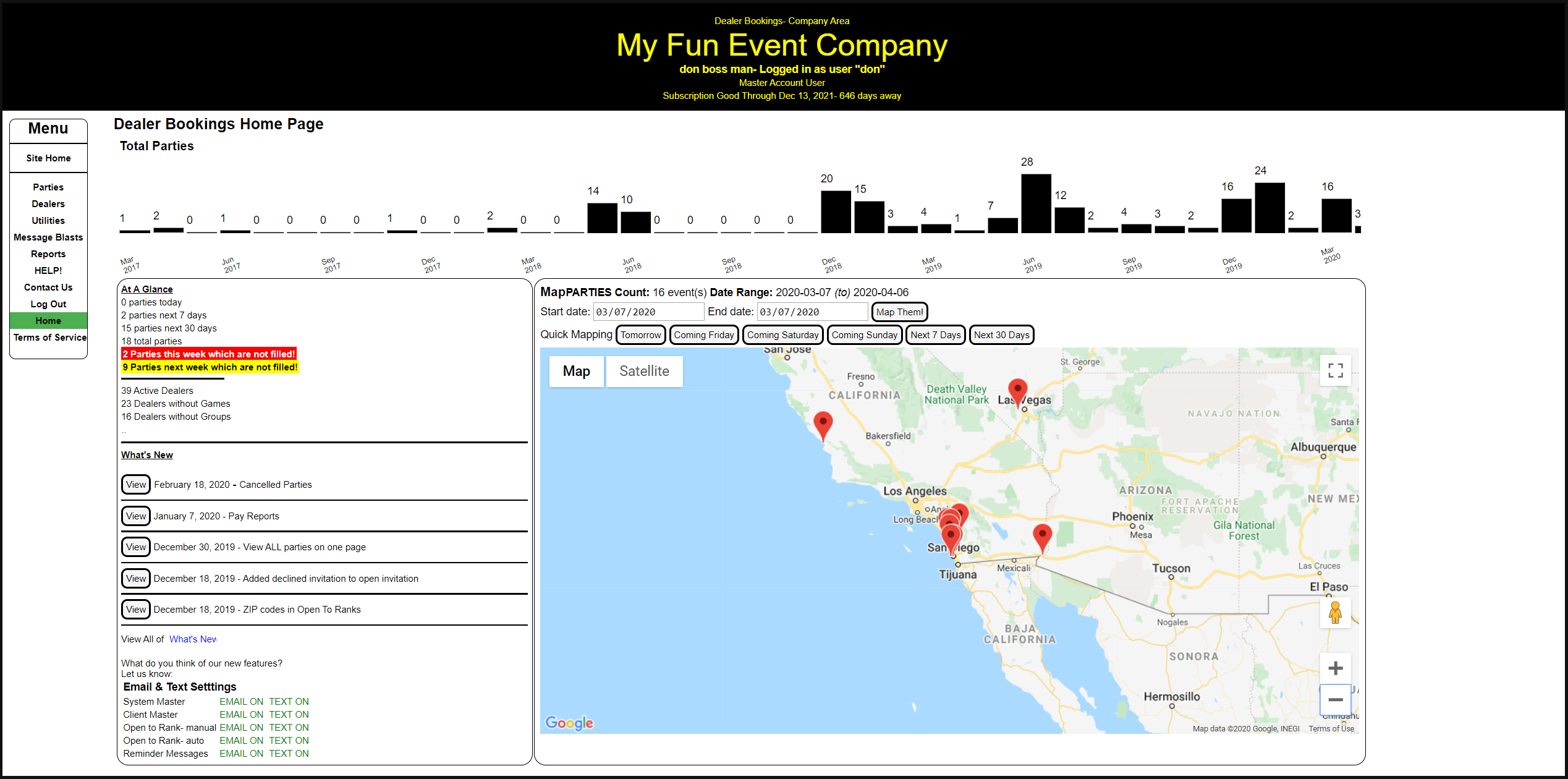1568x779 pixels.
Task: Toggle Reminder Messages EMAIL ON setting
Action: [x=241, y=754]
